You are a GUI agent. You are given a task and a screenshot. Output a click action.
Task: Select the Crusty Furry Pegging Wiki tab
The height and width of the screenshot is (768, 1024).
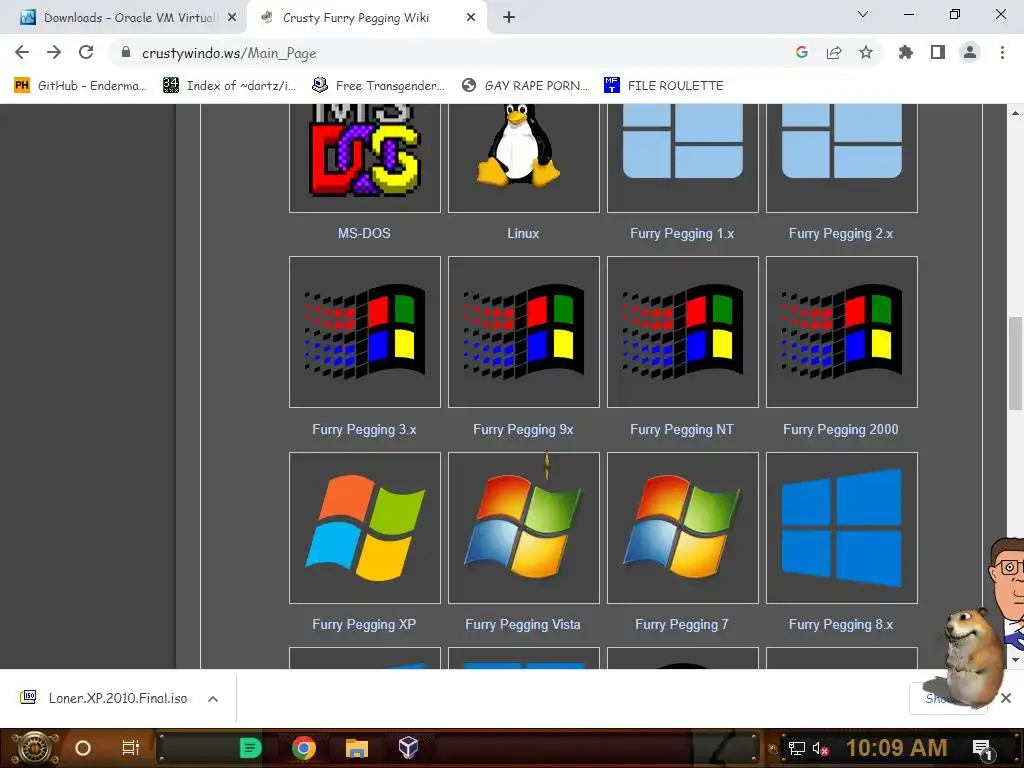click(366, 18)
